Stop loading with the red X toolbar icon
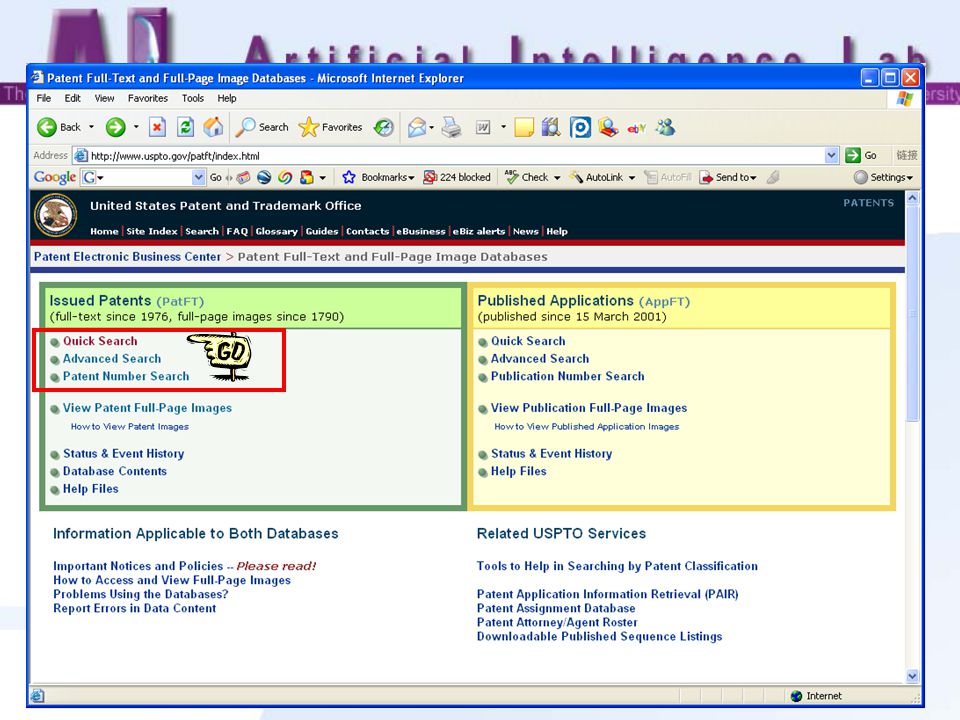 [157, 127]
